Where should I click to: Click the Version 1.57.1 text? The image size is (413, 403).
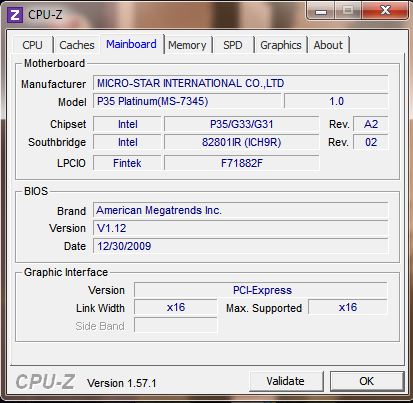click(122, 383)
